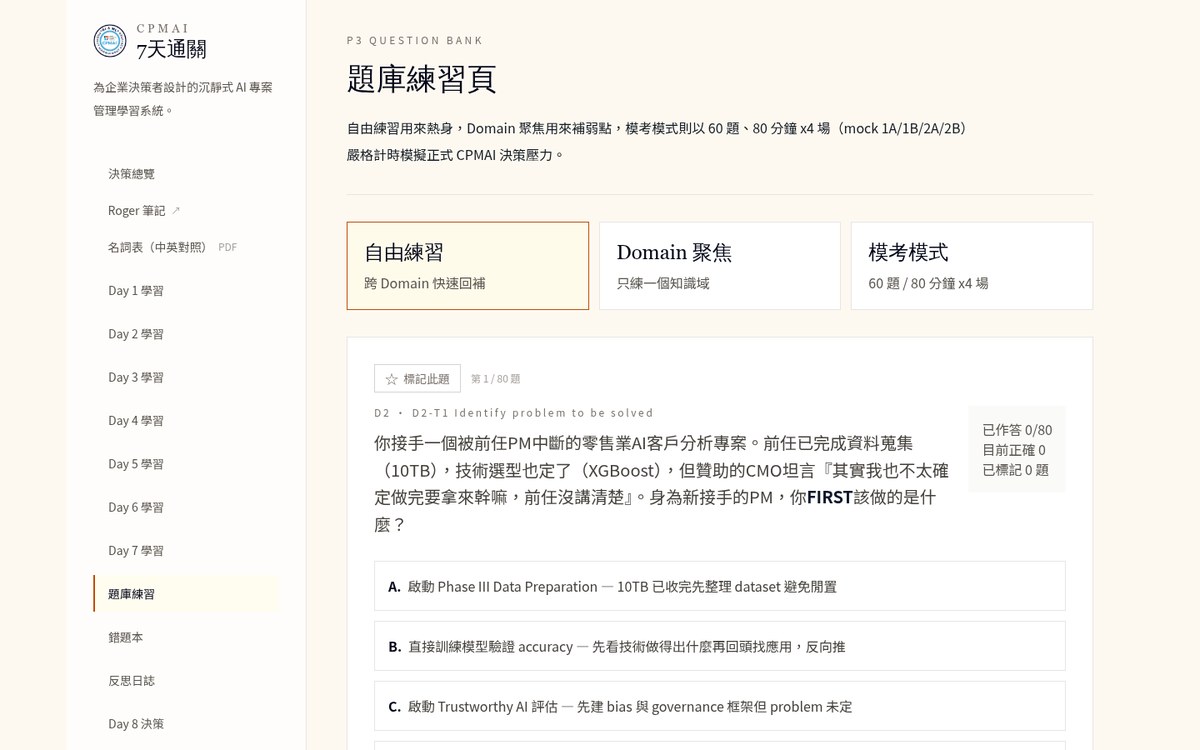This screenshot has height=750, width=1200.
Task: Click the 目前正確 0 status text
Action: click(1014, 450)
